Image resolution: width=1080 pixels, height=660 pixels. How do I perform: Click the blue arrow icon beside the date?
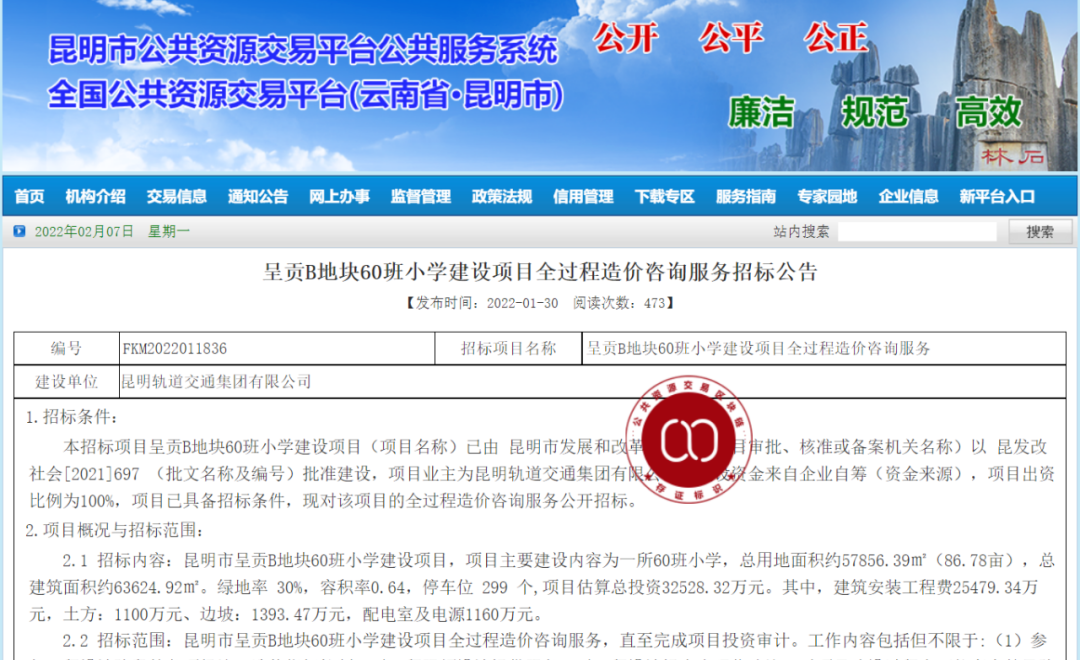(x=19, y=231)
